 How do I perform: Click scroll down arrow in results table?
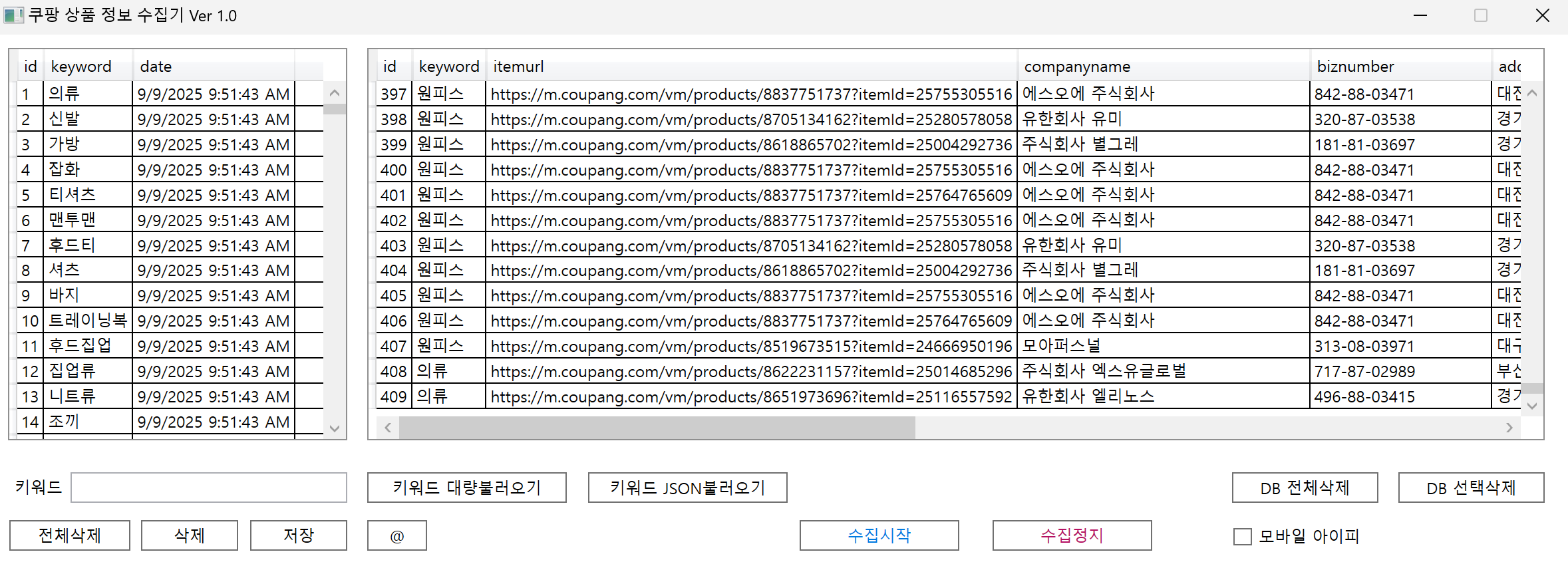1532,406
